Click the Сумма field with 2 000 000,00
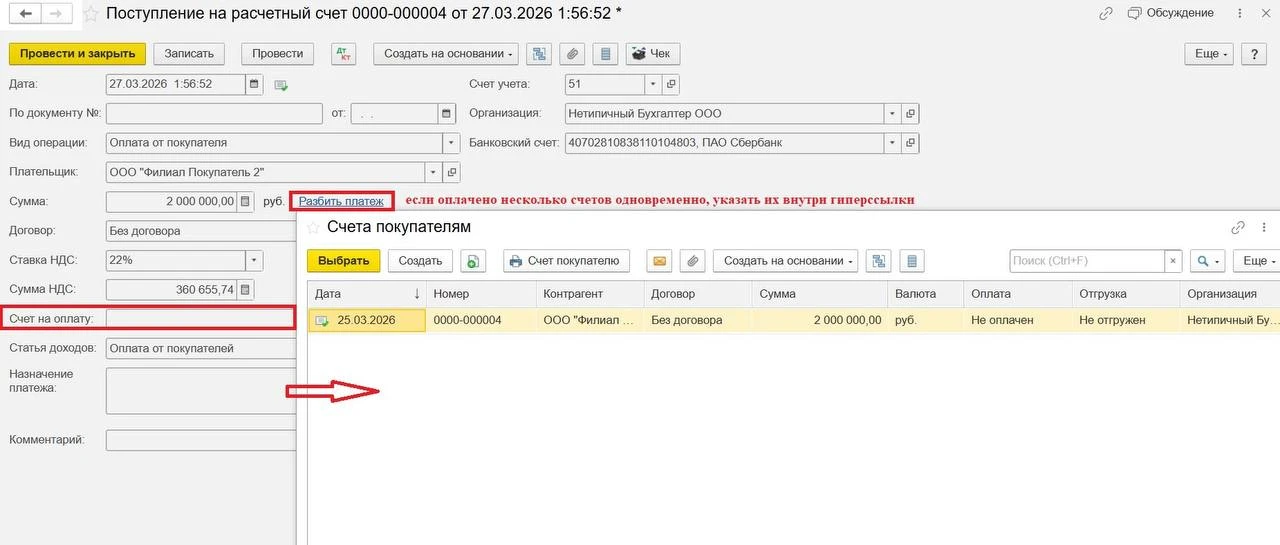This screenshot has height=545, width=1280. 171,201
